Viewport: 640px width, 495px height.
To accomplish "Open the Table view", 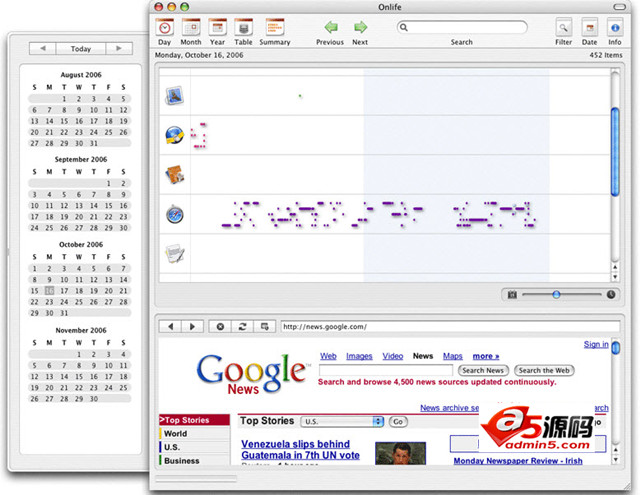I will pos(243,32).
